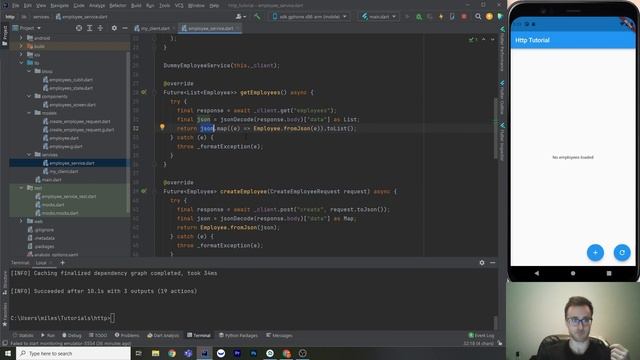Open the Python Packages tool window
Image resolution: width=640 pixels, height=360 pixels.
(238, 336)
